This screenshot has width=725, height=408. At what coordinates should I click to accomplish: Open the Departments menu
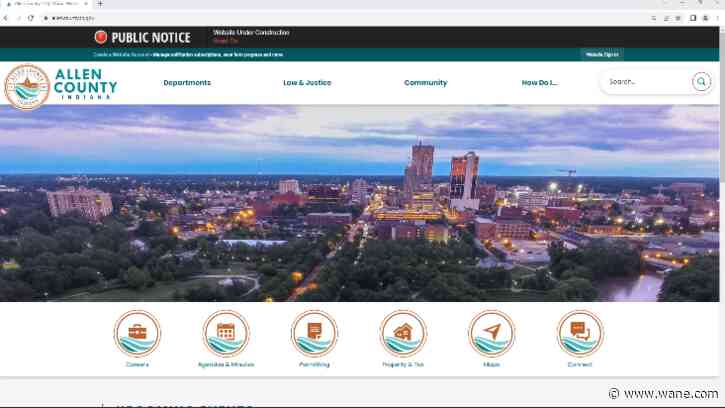pos(187,83)
